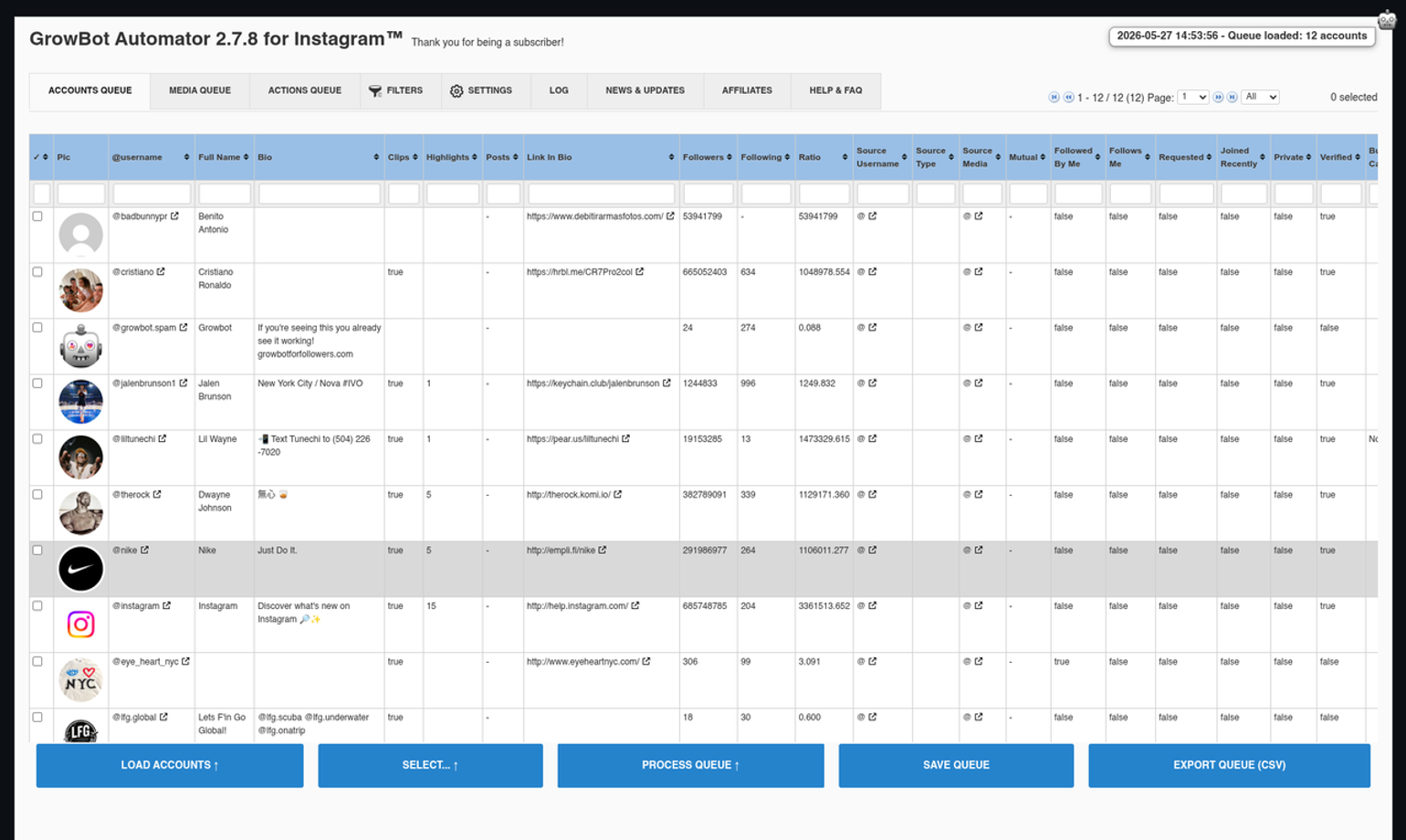1406x840 pixels.
Task: Tick the @therock row checkbox
Action: (x=37, y=495)
